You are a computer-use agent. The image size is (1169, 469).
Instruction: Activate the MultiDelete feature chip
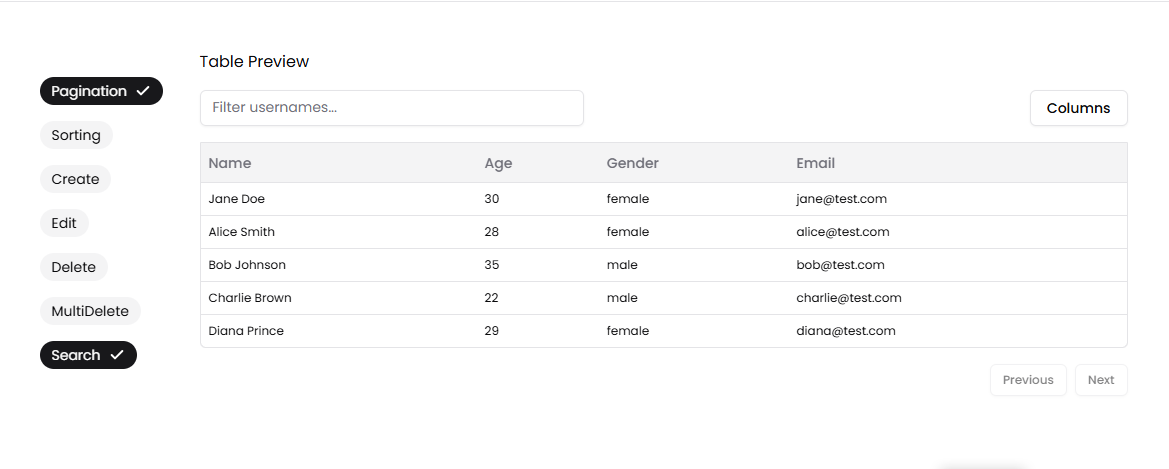pos(90,311)
